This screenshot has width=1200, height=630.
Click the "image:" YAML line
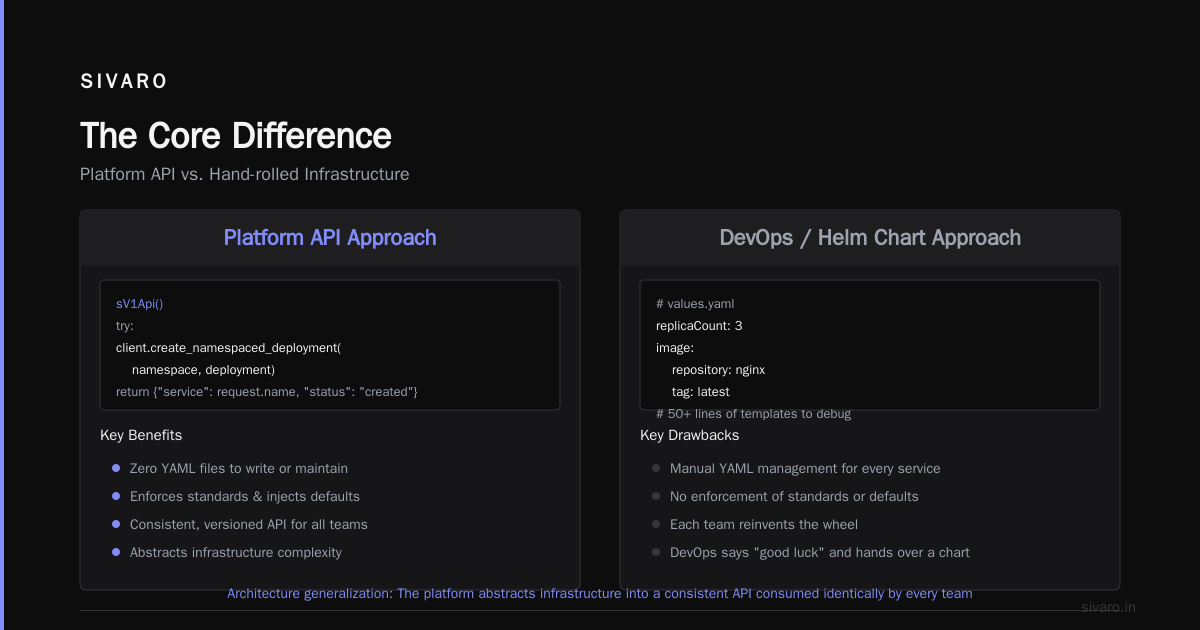[675, 347]
